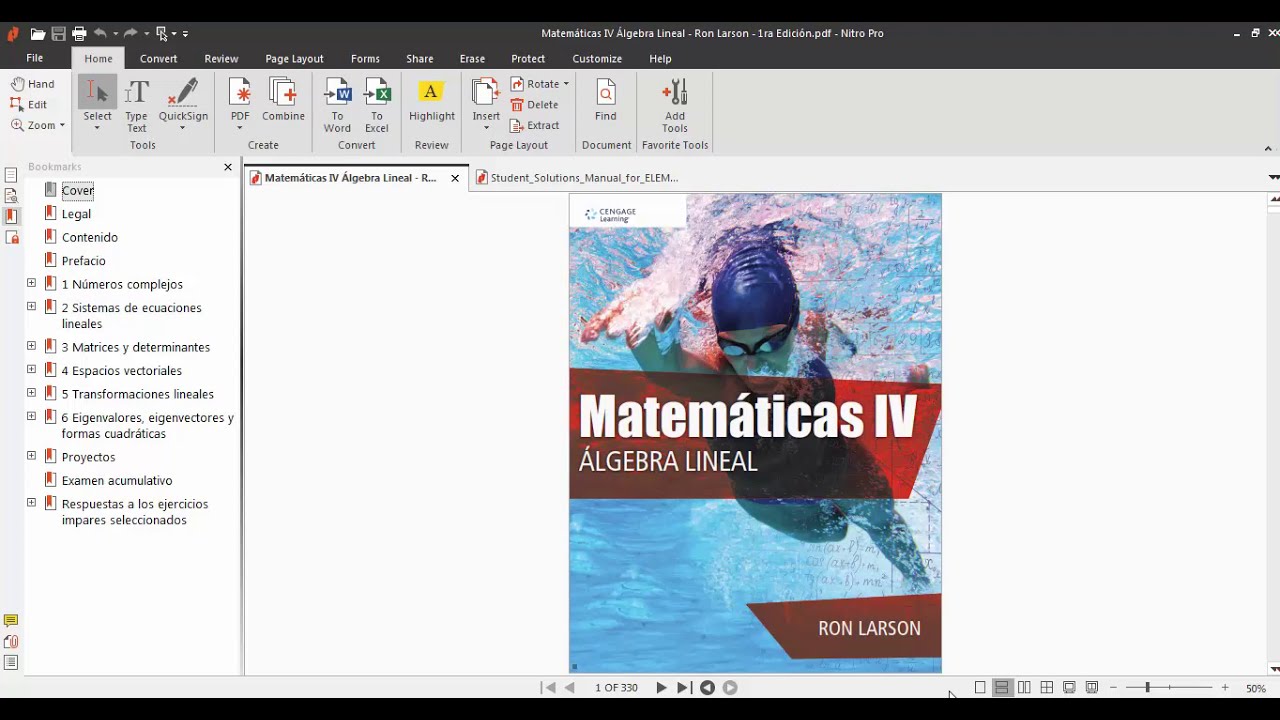
Task: Activate the Select tool
Action: (x=97, y=104)
